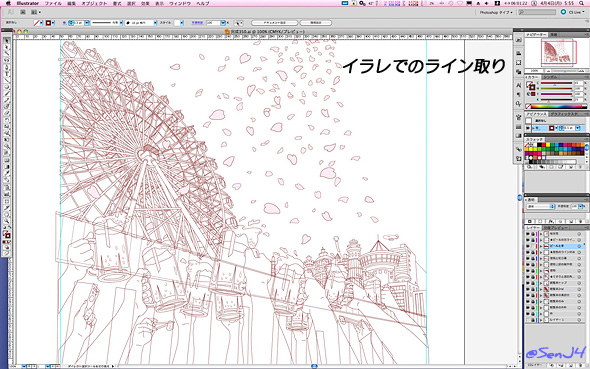Open the stroke weight dropdown arrow
The width and height of the screenshot is (590, 369).
click(x=87, y=23)
